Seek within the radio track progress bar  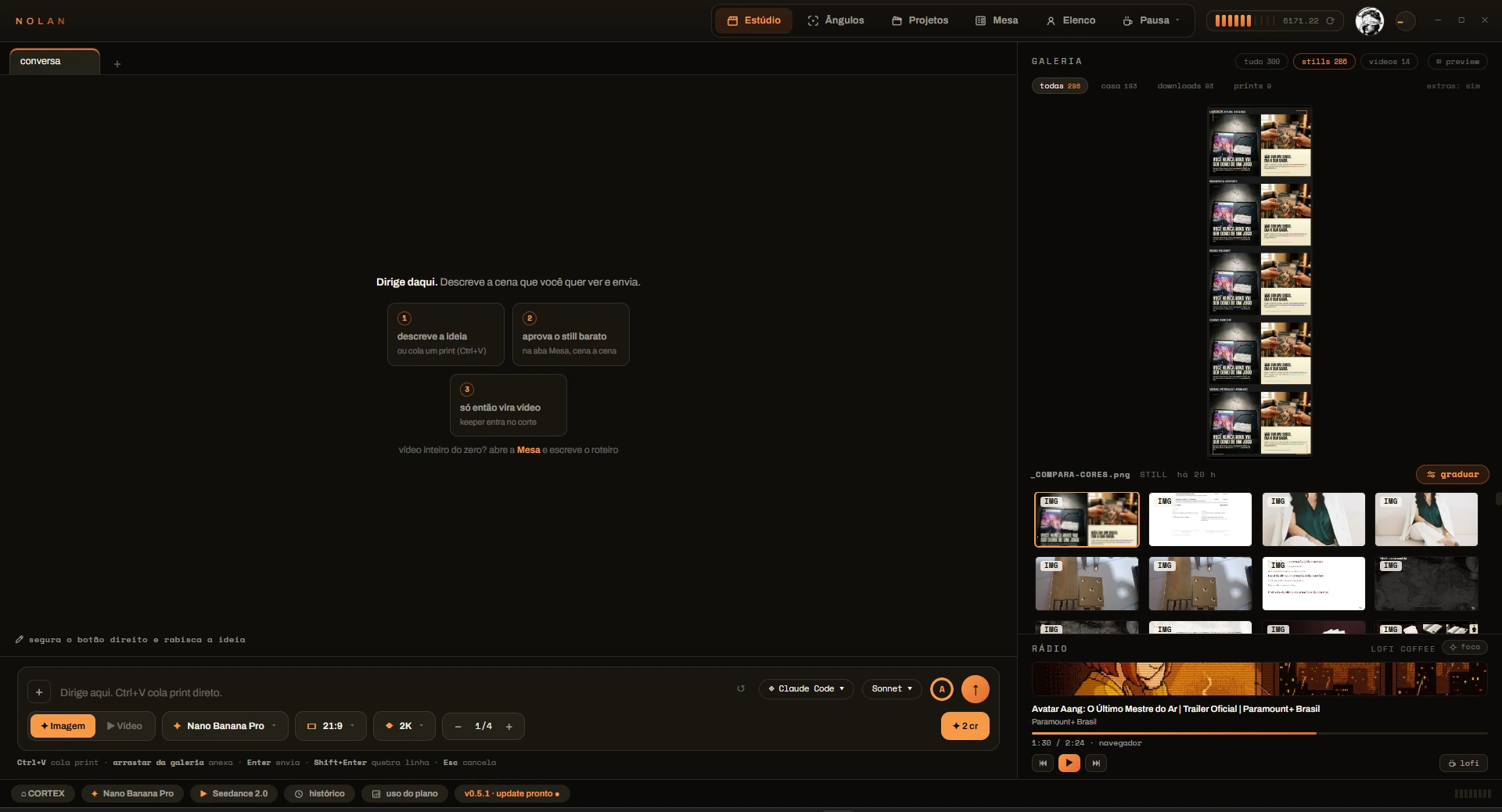[x=1259, y=733]
